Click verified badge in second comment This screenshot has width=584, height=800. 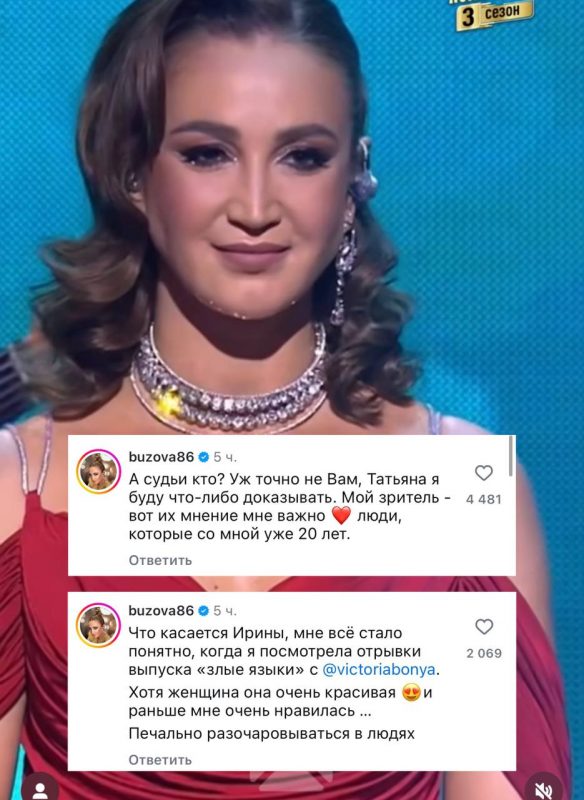[203, 611]
